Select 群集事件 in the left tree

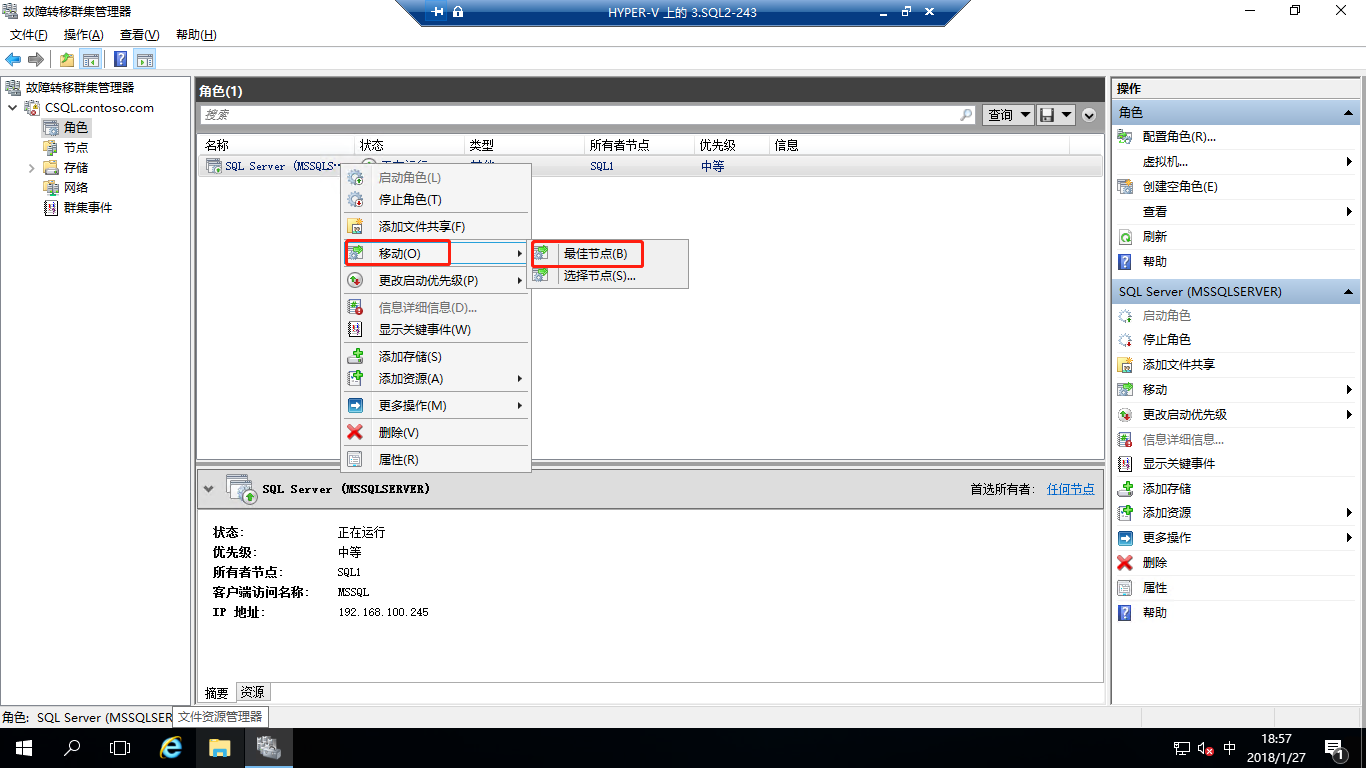(88, 207)
